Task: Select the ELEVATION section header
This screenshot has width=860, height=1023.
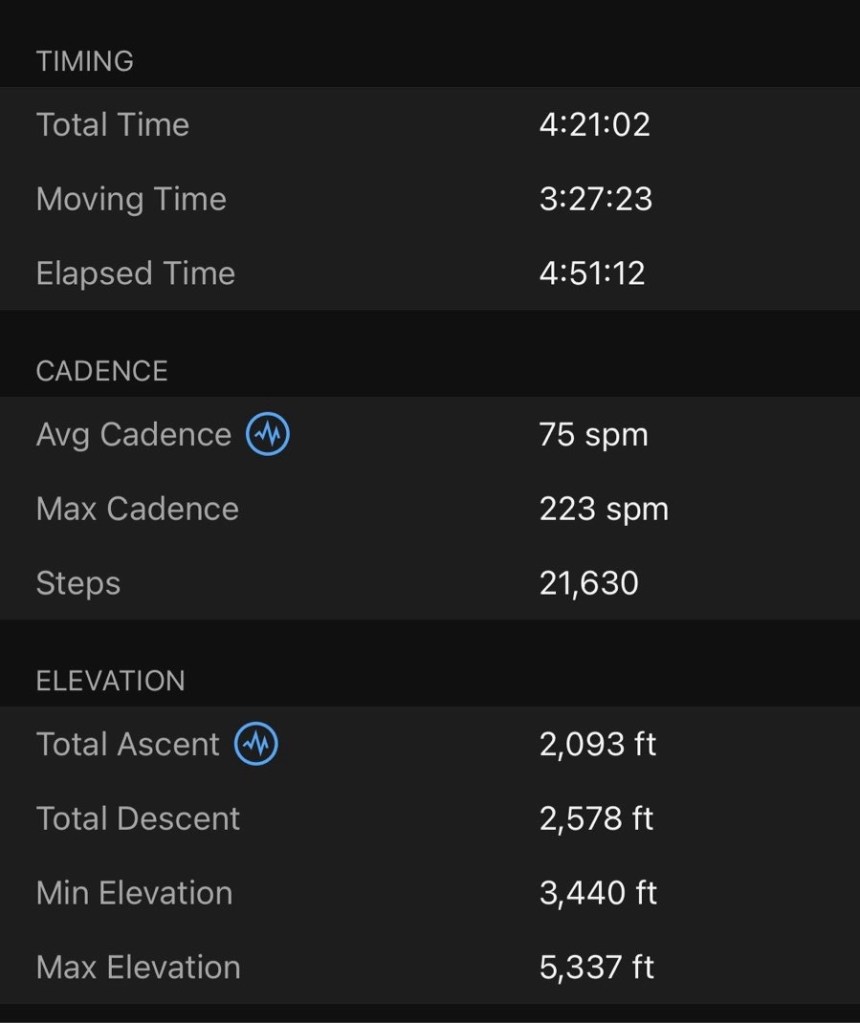Action: point(110,681)
